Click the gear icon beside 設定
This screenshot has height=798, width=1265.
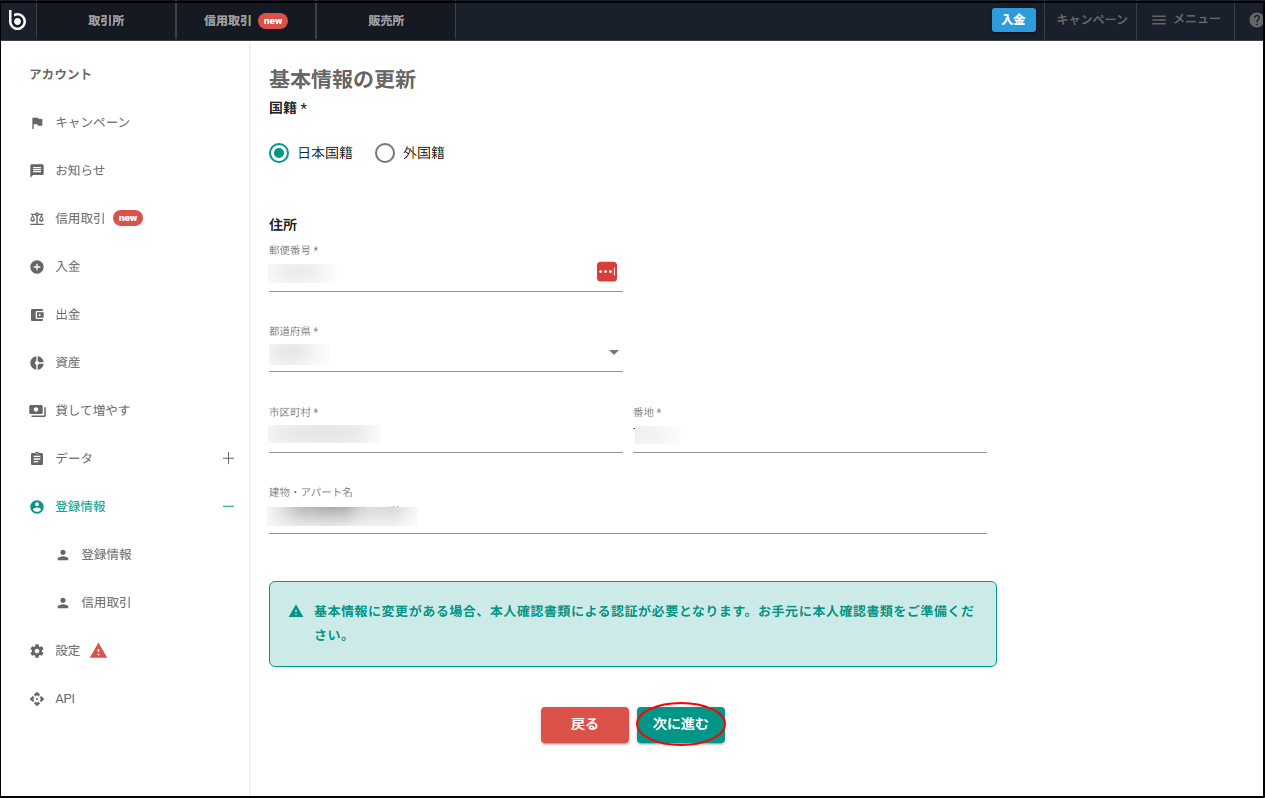pos(37,651)
